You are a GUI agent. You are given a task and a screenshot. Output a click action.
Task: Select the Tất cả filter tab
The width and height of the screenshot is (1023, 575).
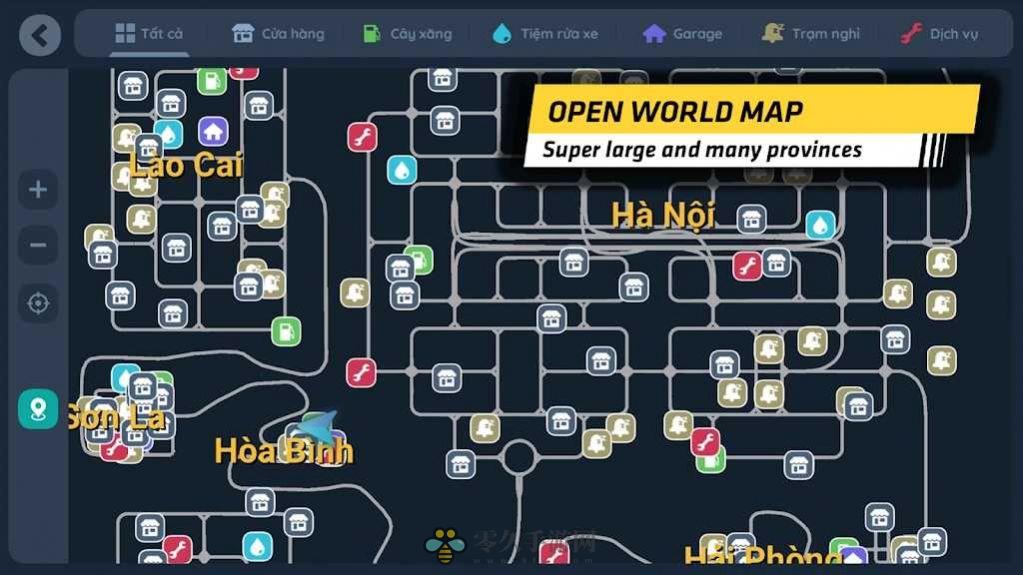pos(149,34)
